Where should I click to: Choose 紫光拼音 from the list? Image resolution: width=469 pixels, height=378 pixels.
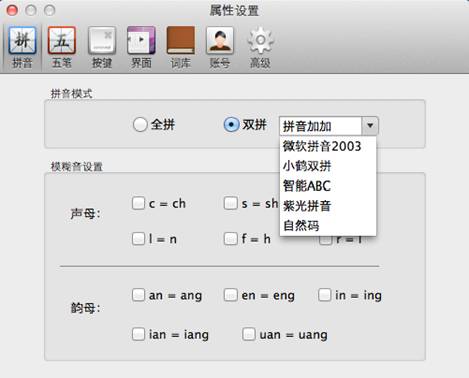click(328, 206)
